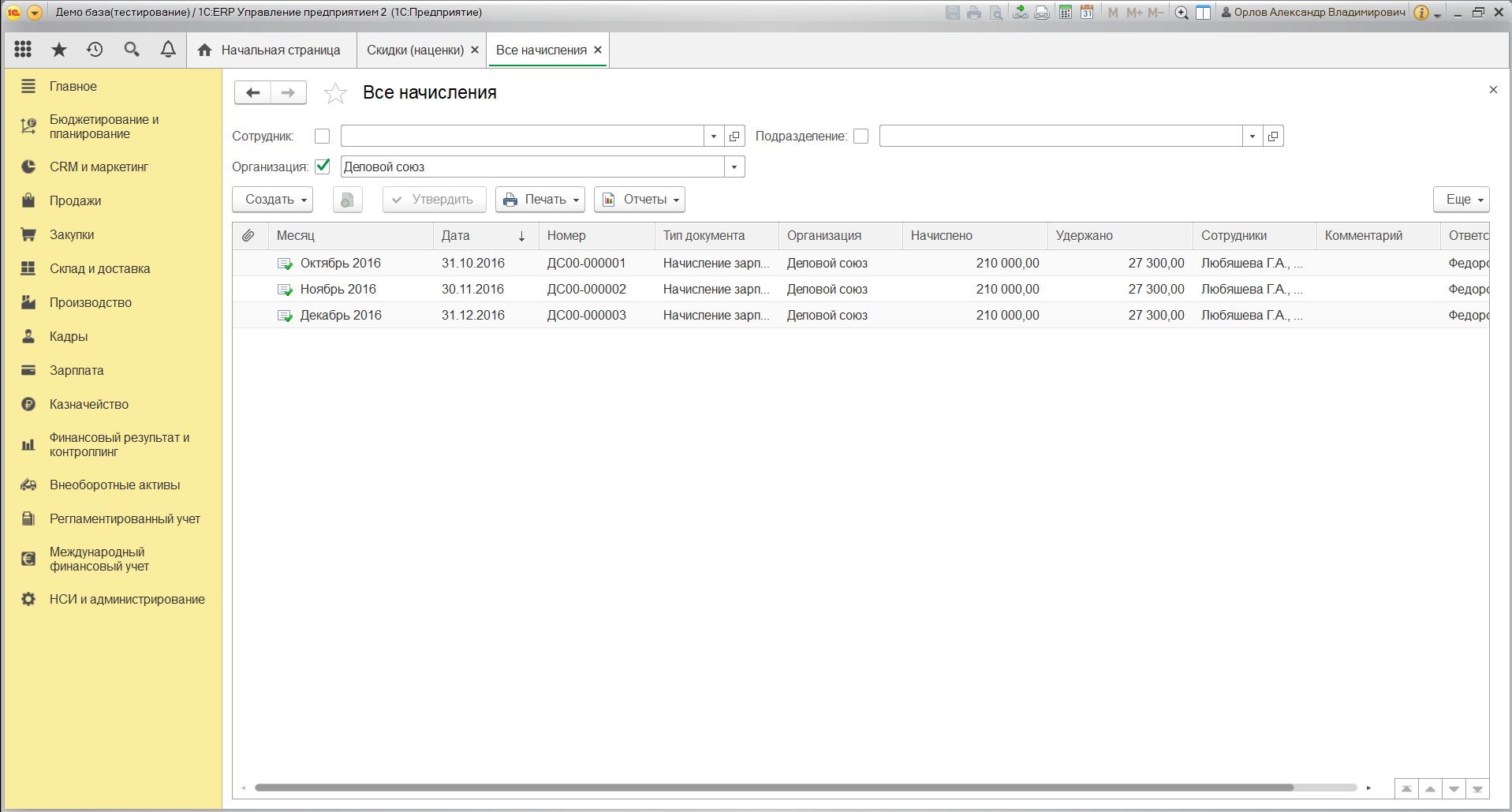Click the global search magnifier icon
The width and height of the screenshot is (1512, 812).
point(132,50)
